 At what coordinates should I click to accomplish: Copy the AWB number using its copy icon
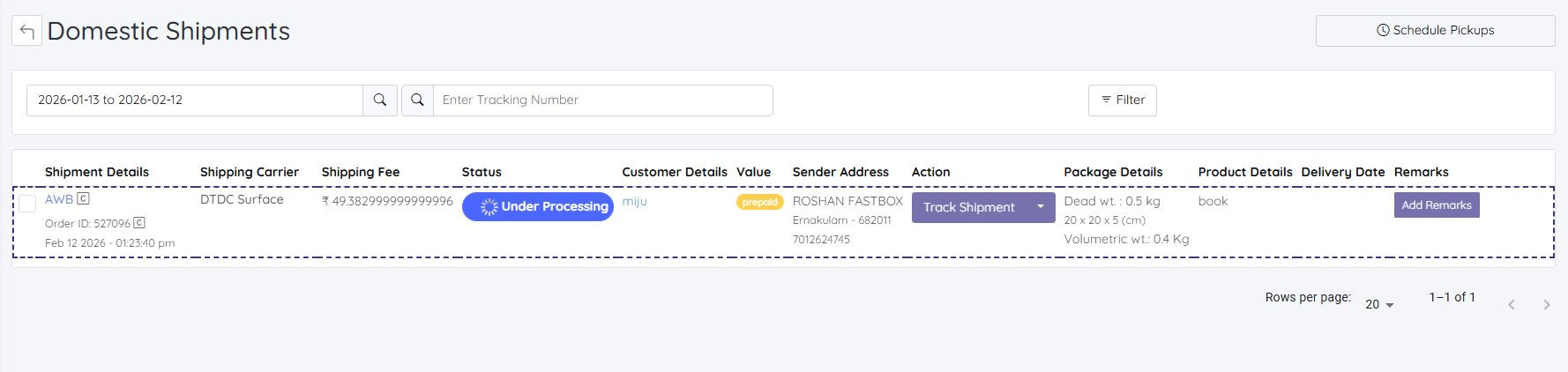(83, 199)
